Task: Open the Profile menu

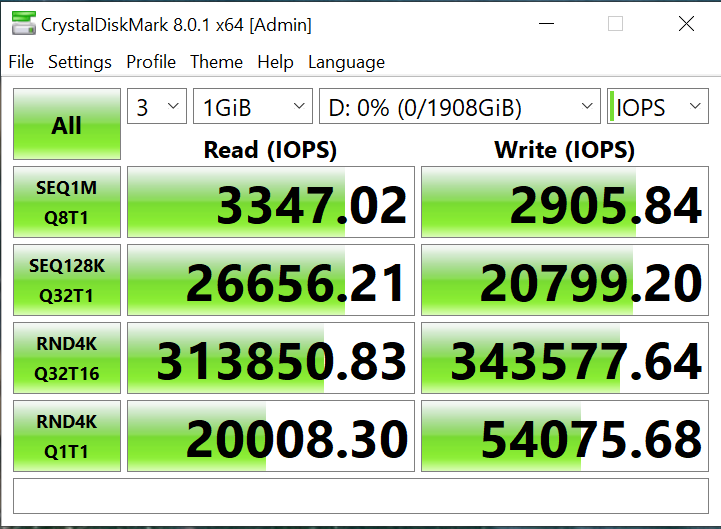Action: pyautogui.click(x=151, y=62)
